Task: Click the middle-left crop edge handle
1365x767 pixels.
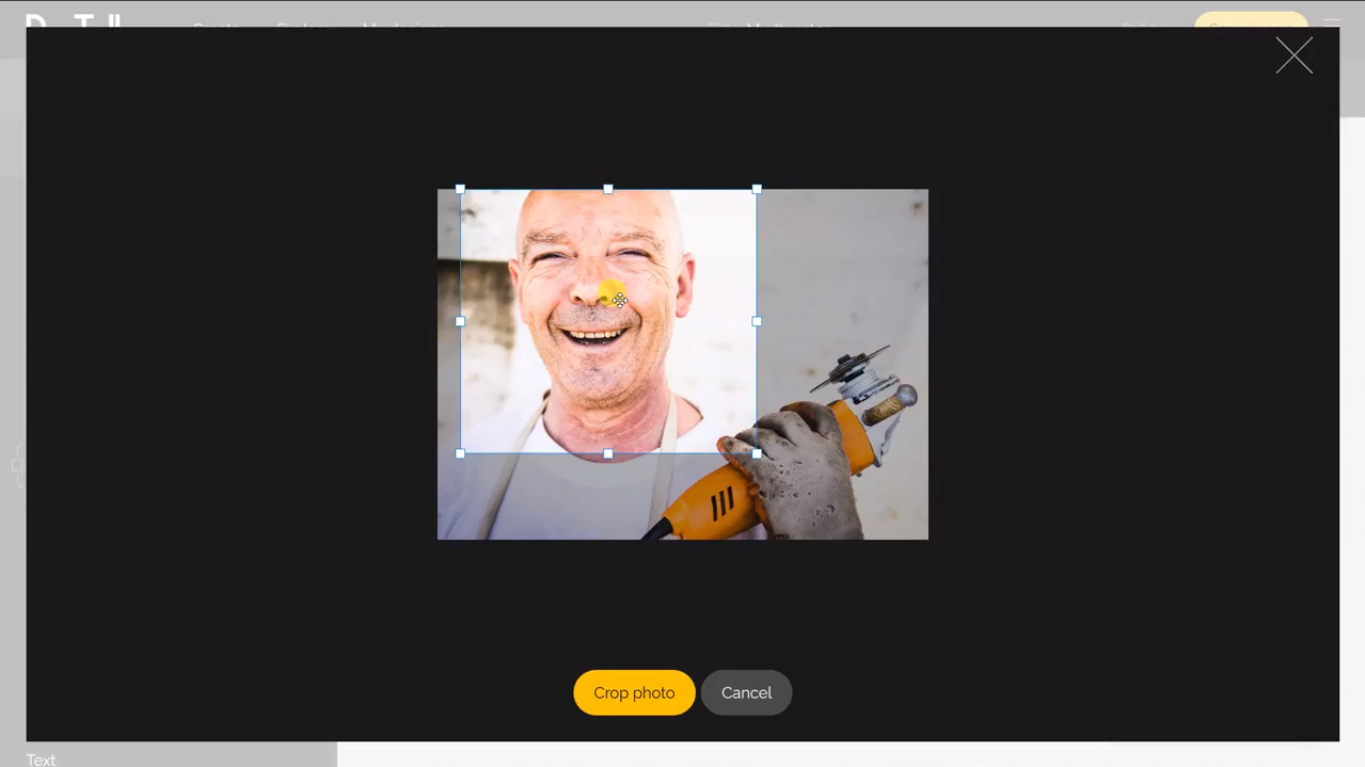Action: 460,322
